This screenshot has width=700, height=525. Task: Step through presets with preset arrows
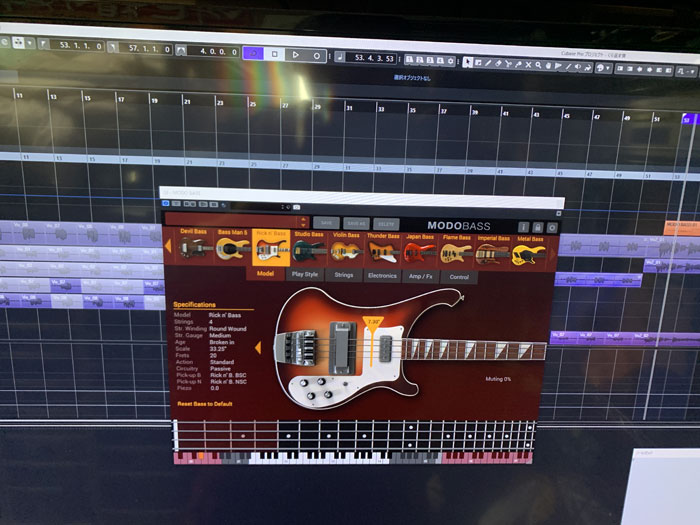pyautogui.click(x=304, y=221)
